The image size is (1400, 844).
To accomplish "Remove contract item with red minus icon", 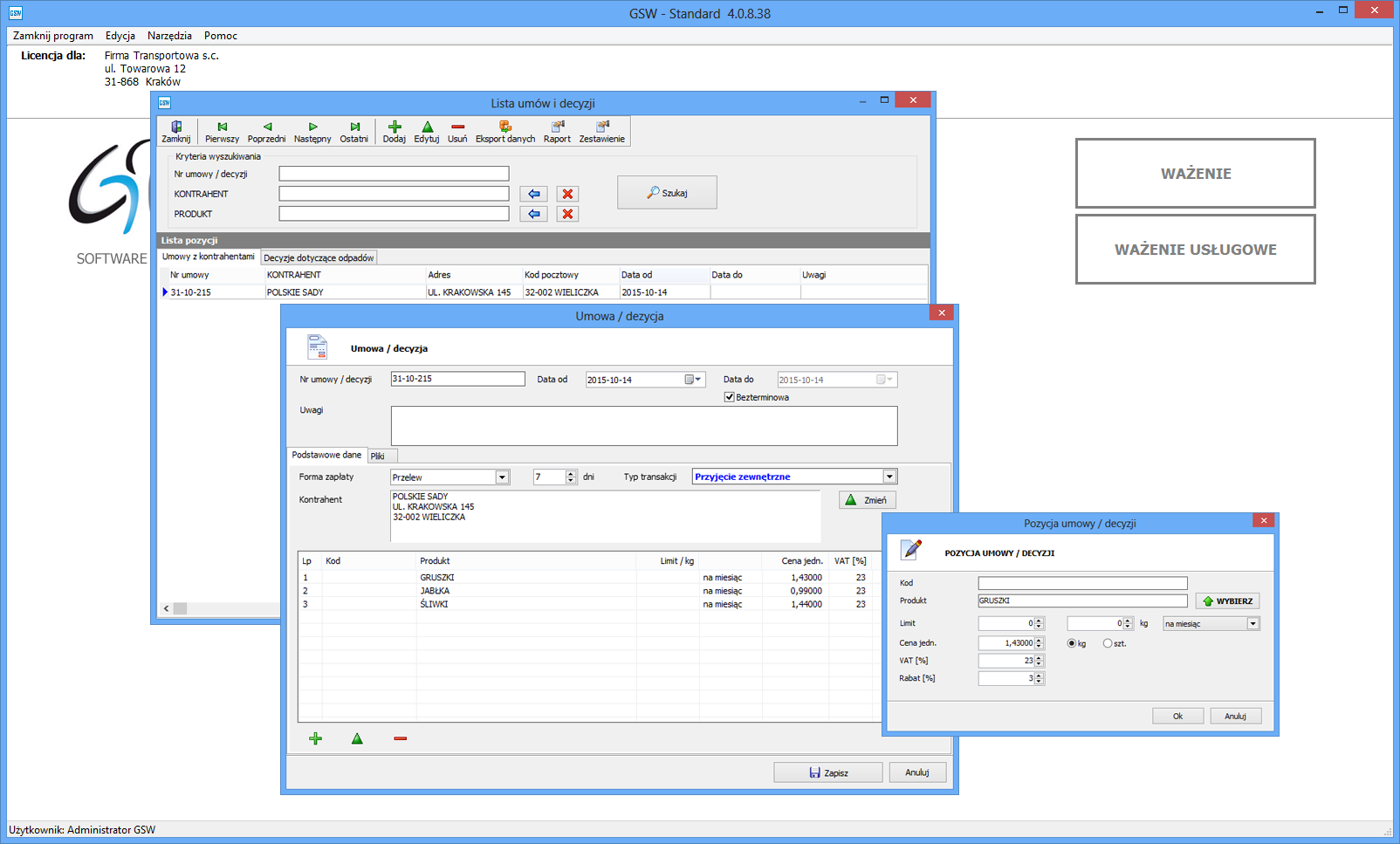I will coord(400,738).
